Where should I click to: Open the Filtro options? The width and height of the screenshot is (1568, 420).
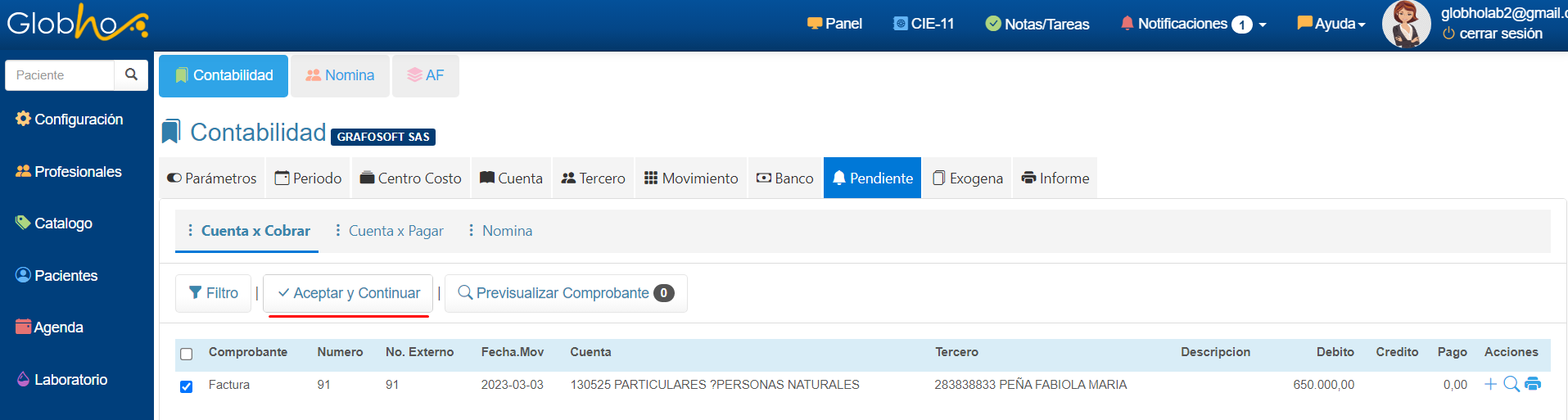214,293
